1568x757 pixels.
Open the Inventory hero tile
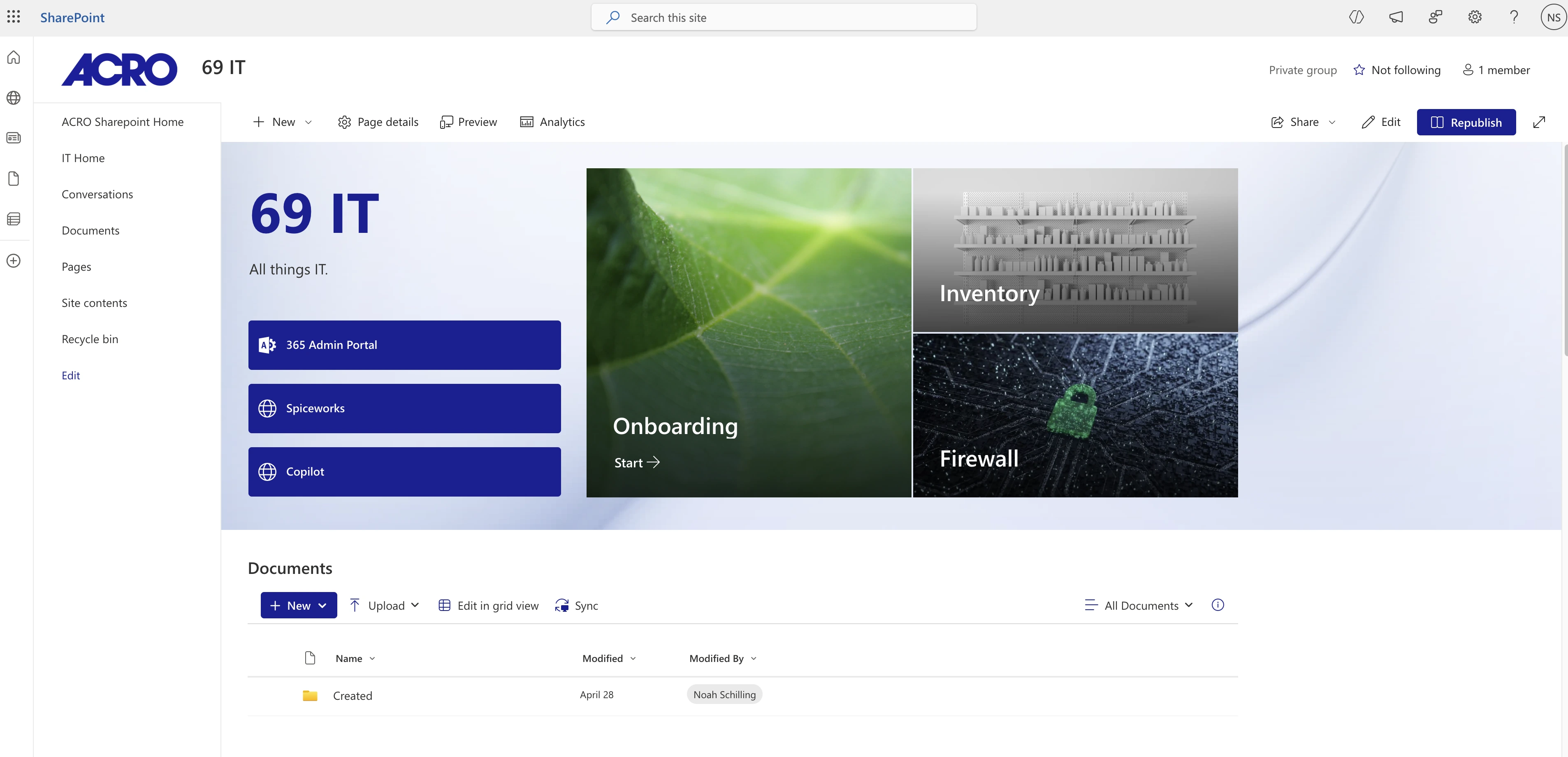pyautogui.click(x=1075, y=250)
